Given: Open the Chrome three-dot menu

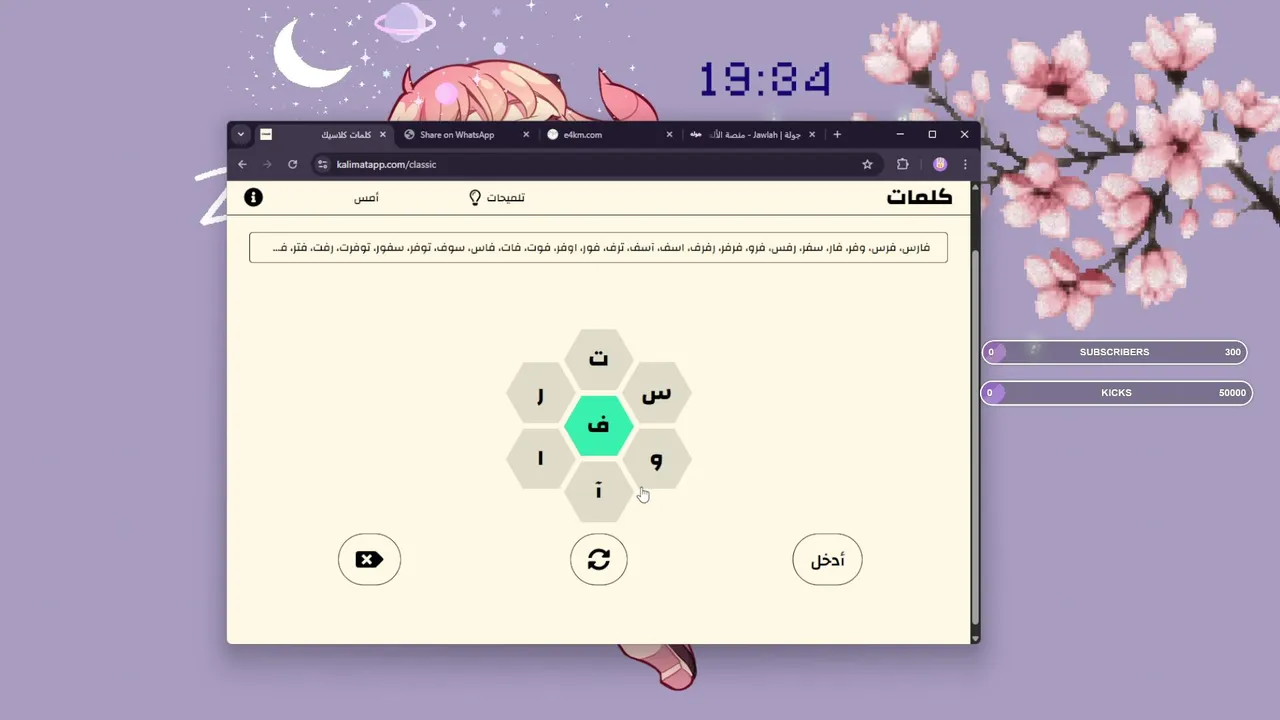Looking at the screenshot, I should click(965, 164).
